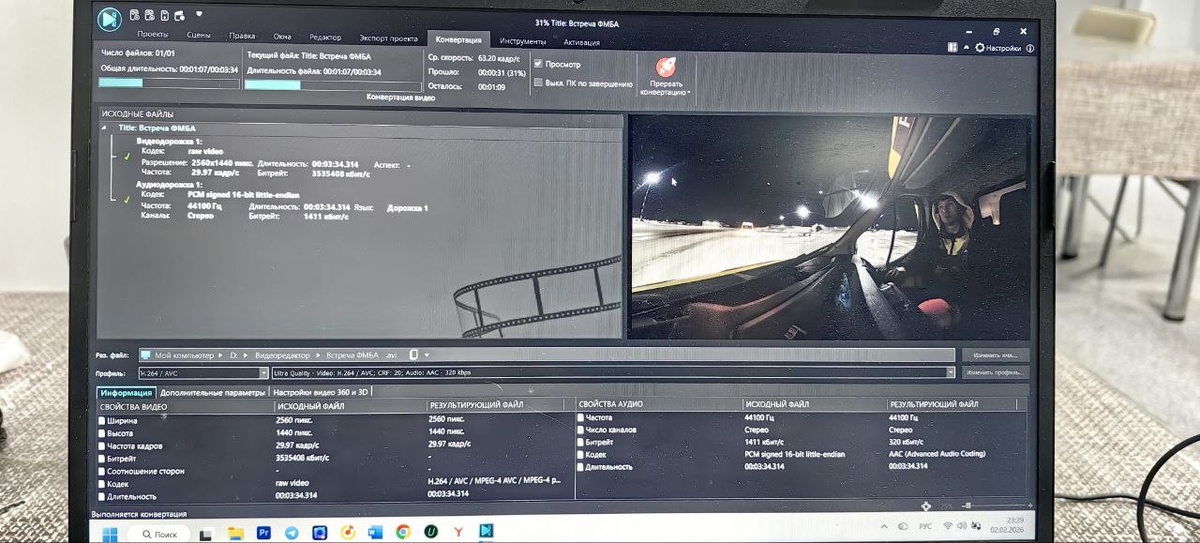
Task: Click the Ширина video property row
Action: click(335, 420)
